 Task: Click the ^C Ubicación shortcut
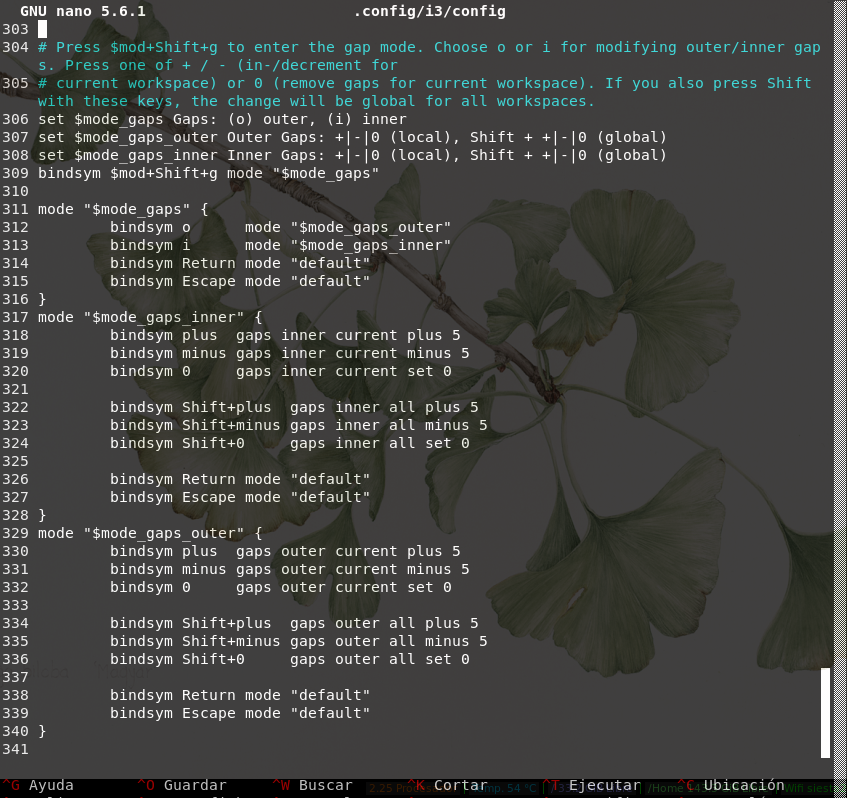(731, 786)
